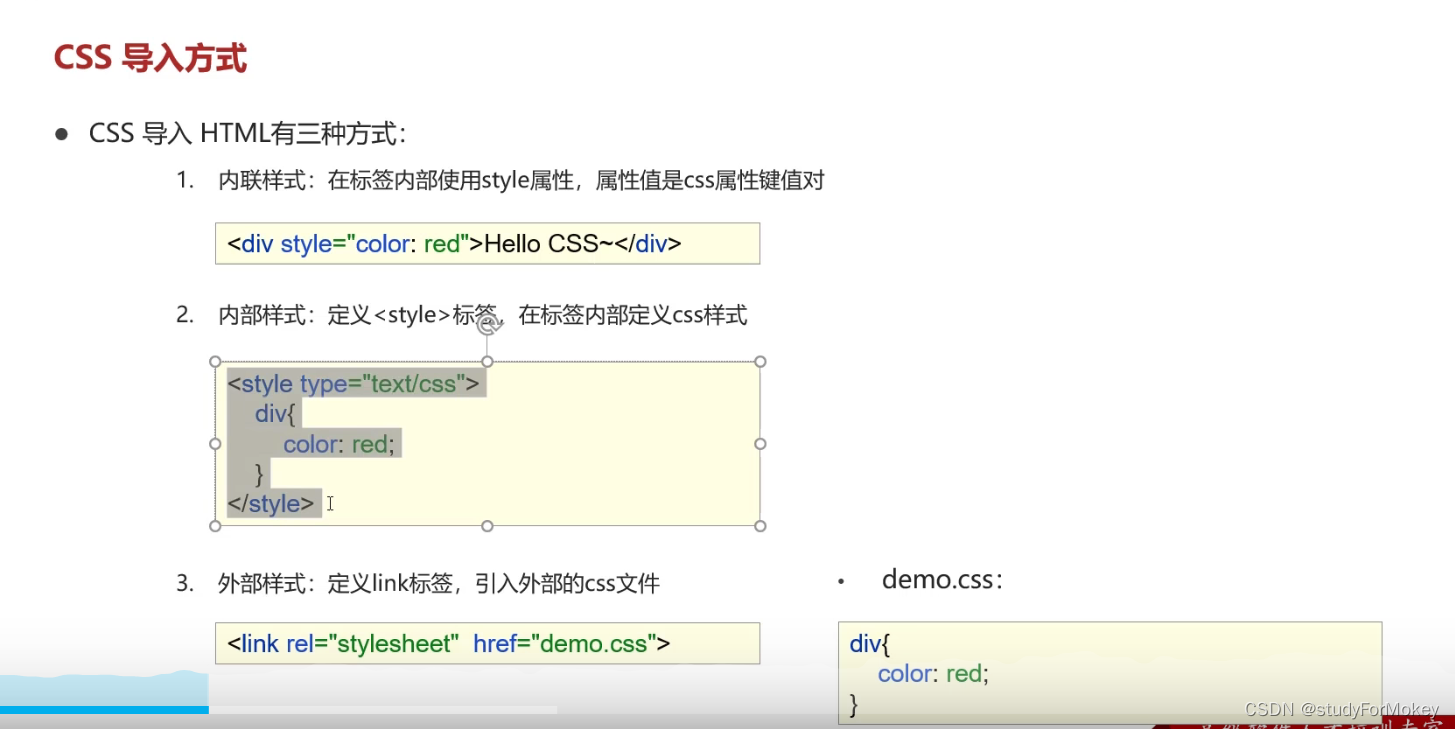The width and height of the screenshot is (1455, 729).
Task: Click the "div{" line in the demo.css box
Action: tap(870, 643)
